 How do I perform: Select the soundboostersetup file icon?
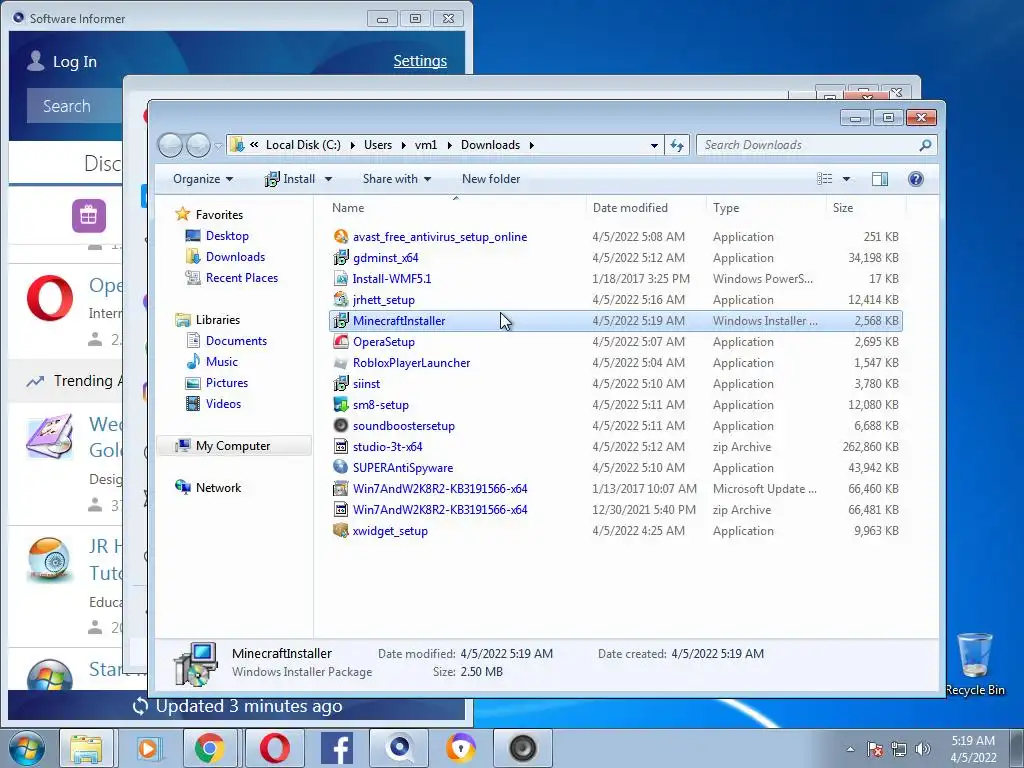(x=340, y=425)
